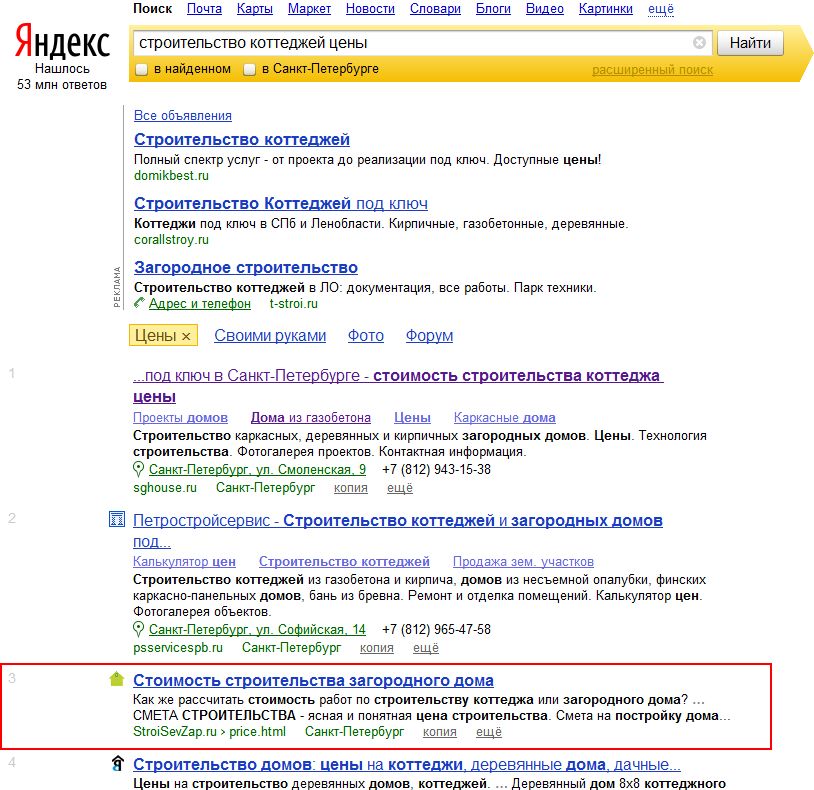
Task: Click the Petrostroyservice site favicon
Action: tap(117, 519)
